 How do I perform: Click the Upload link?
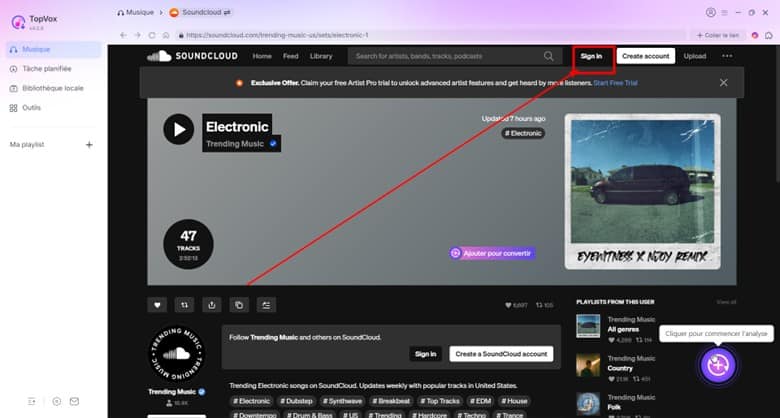tap(694, 56)
